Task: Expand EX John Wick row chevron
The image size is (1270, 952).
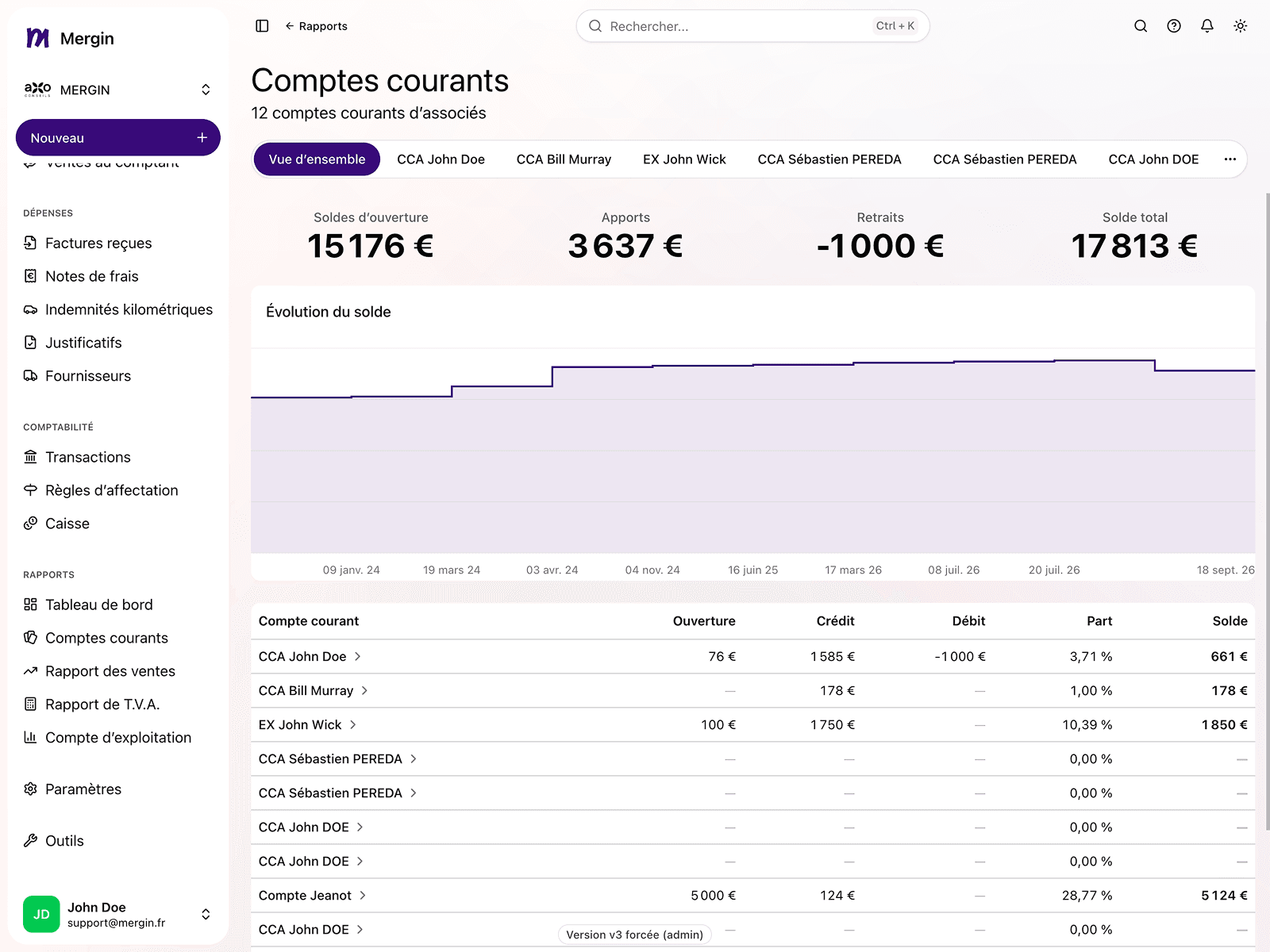Action: [353, 725]
